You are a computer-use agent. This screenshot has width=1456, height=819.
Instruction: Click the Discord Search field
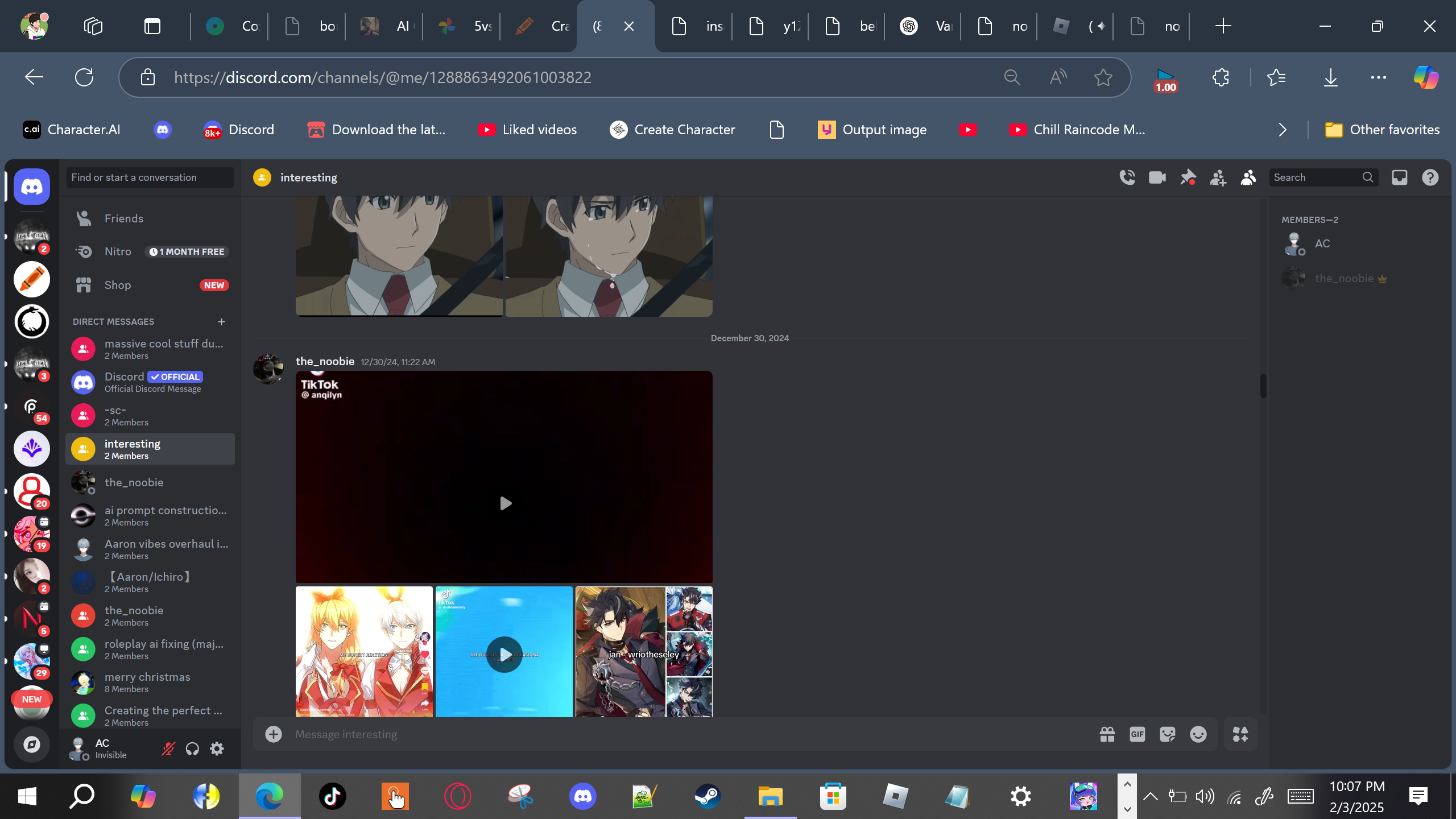click(x=1323, y=177)
